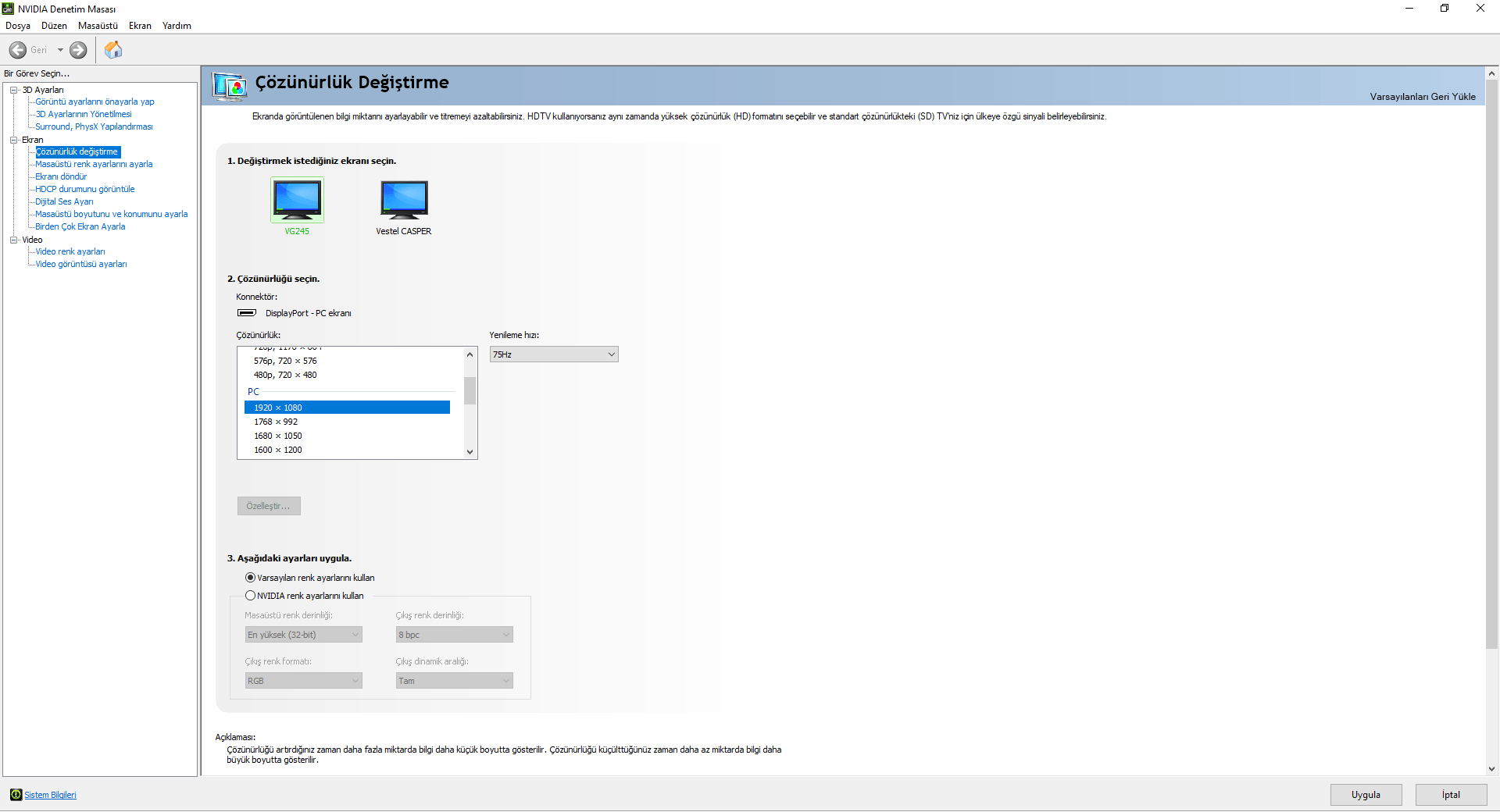The image size is (1500, 812).
Task: Click the Çözünürlük Değiştirme header icon
Action: click(x=230, y=86)
